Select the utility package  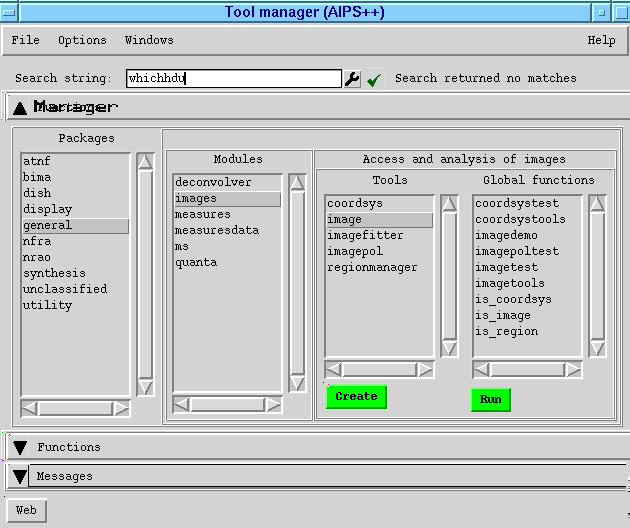[76, 305]
